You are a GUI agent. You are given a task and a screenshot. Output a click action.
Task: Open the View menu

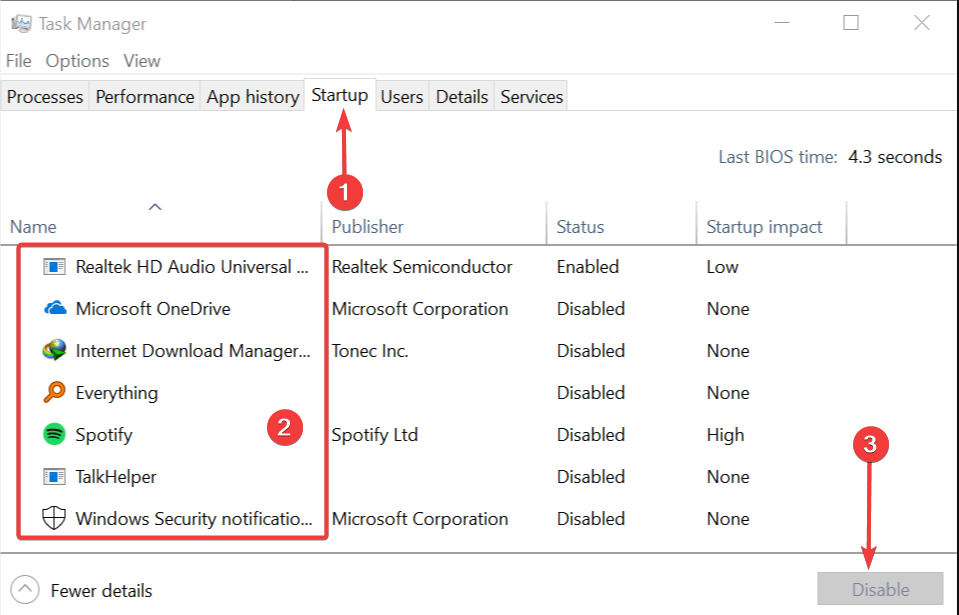[x=142, y=61]
